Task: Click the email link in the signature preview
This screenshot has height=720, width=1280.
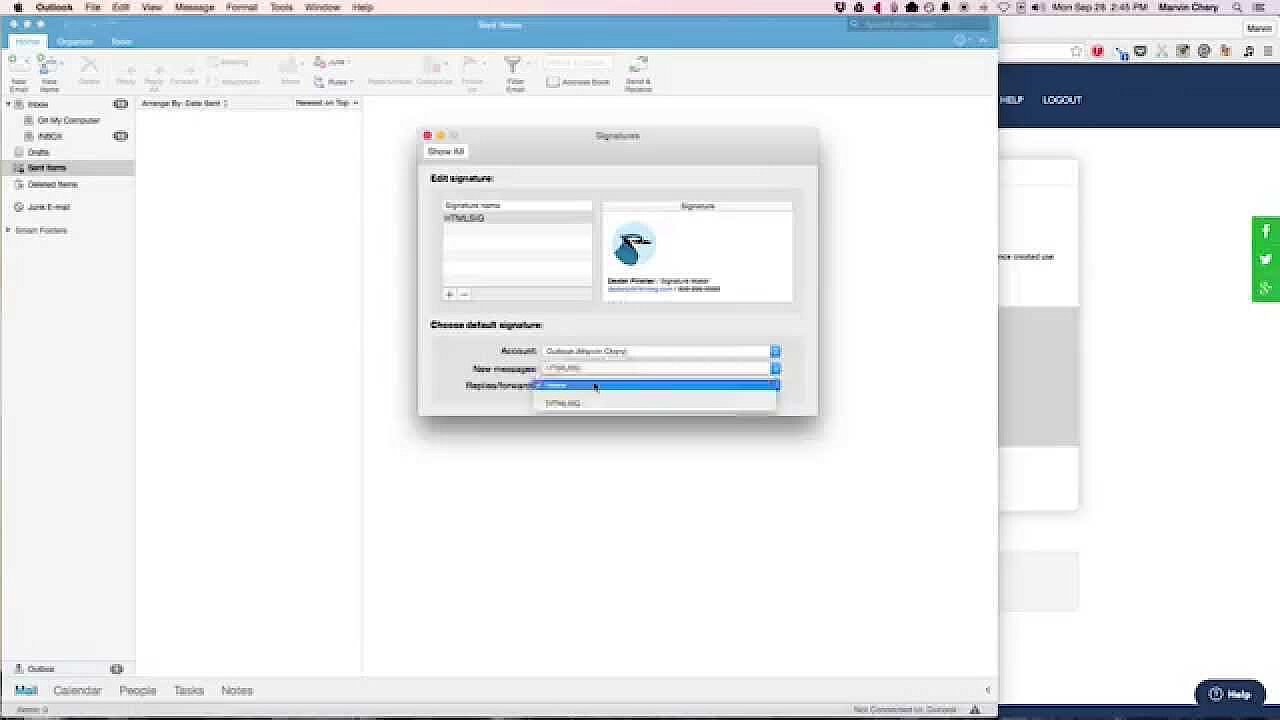Action: tap(640, 289)
